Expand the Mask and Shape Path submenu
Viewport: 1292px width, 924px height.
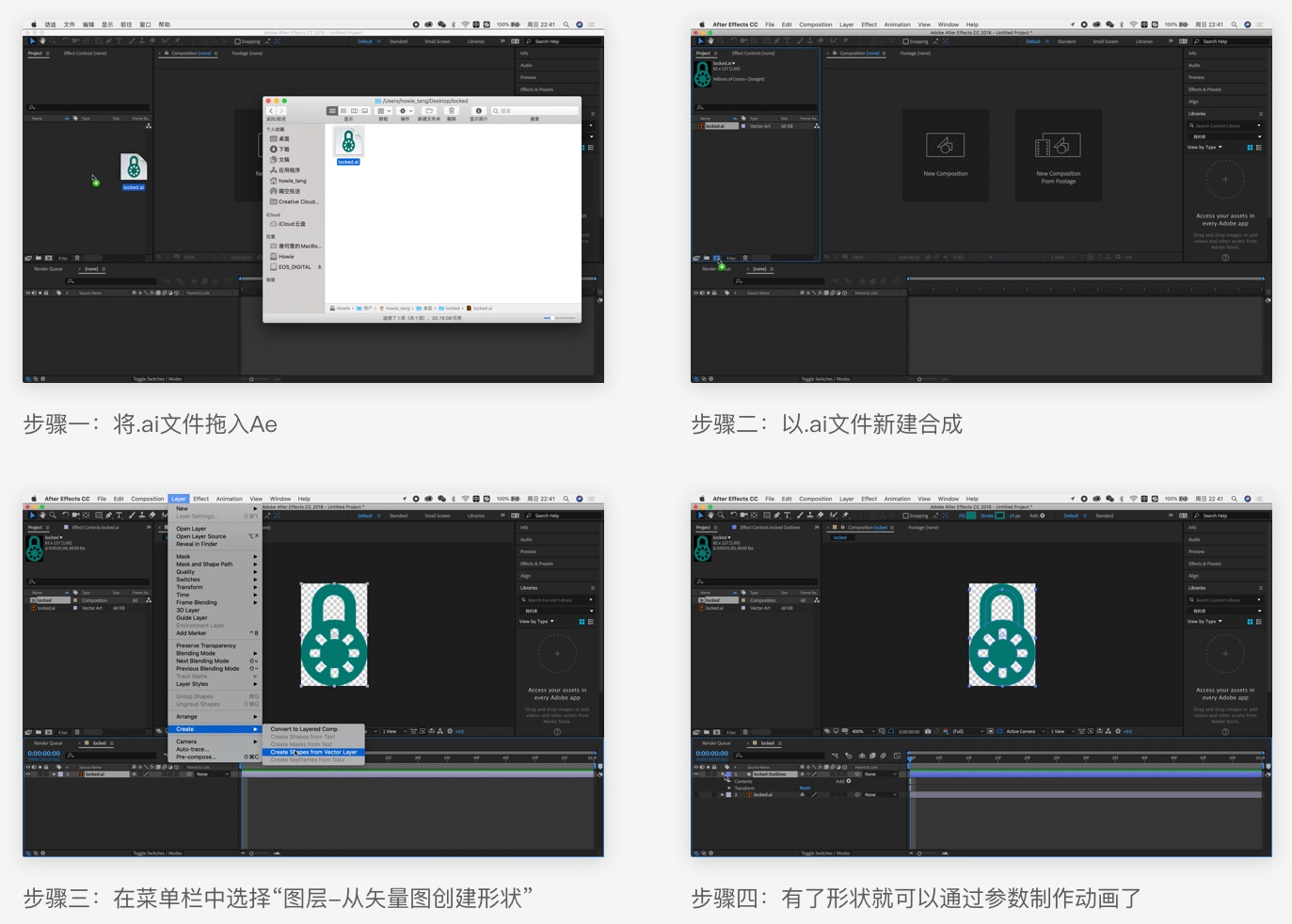coord(204,565)
